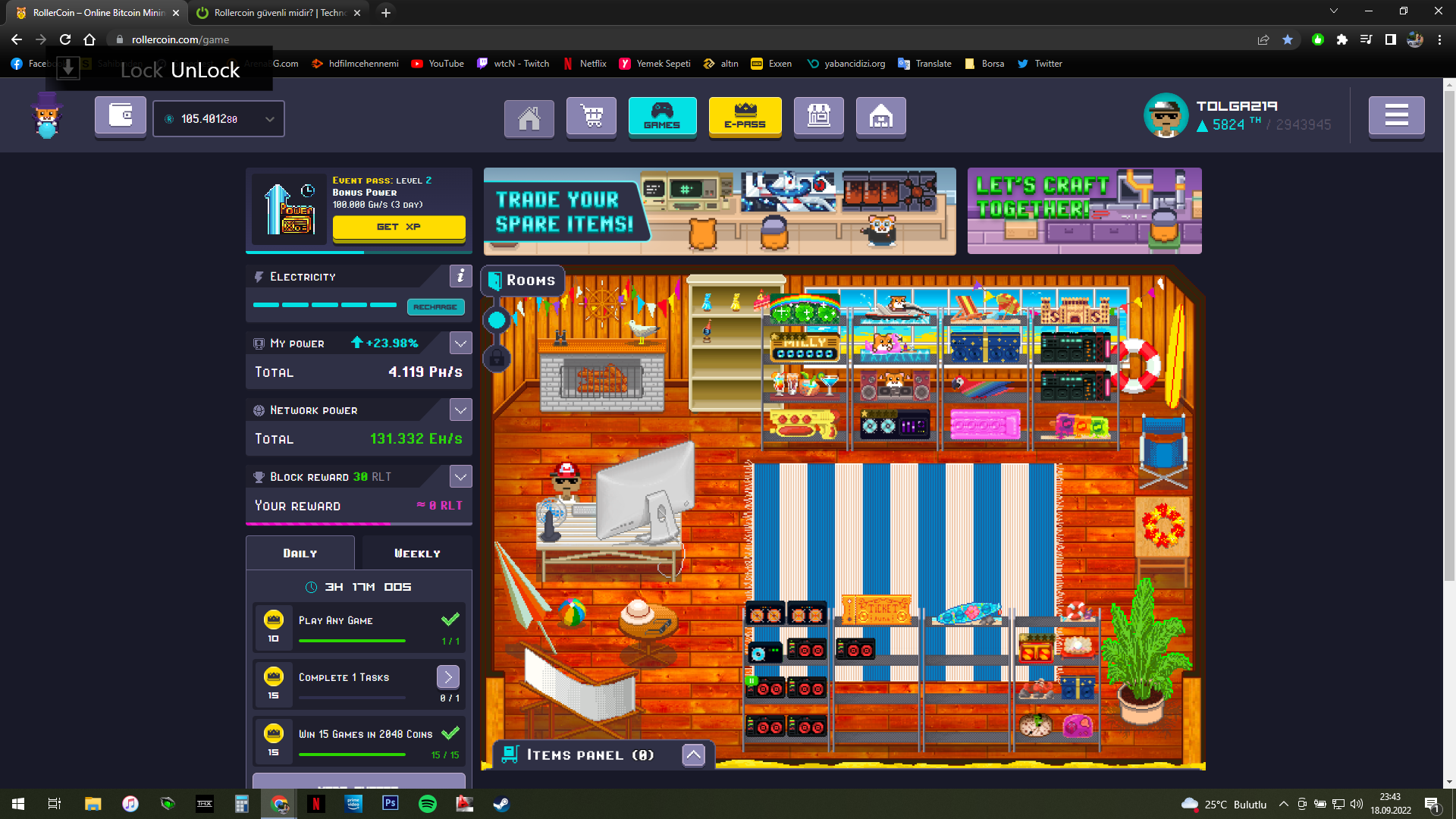The image size is (1456, 819).
Task: Open the wallet icon button
Action: point(121,116)
